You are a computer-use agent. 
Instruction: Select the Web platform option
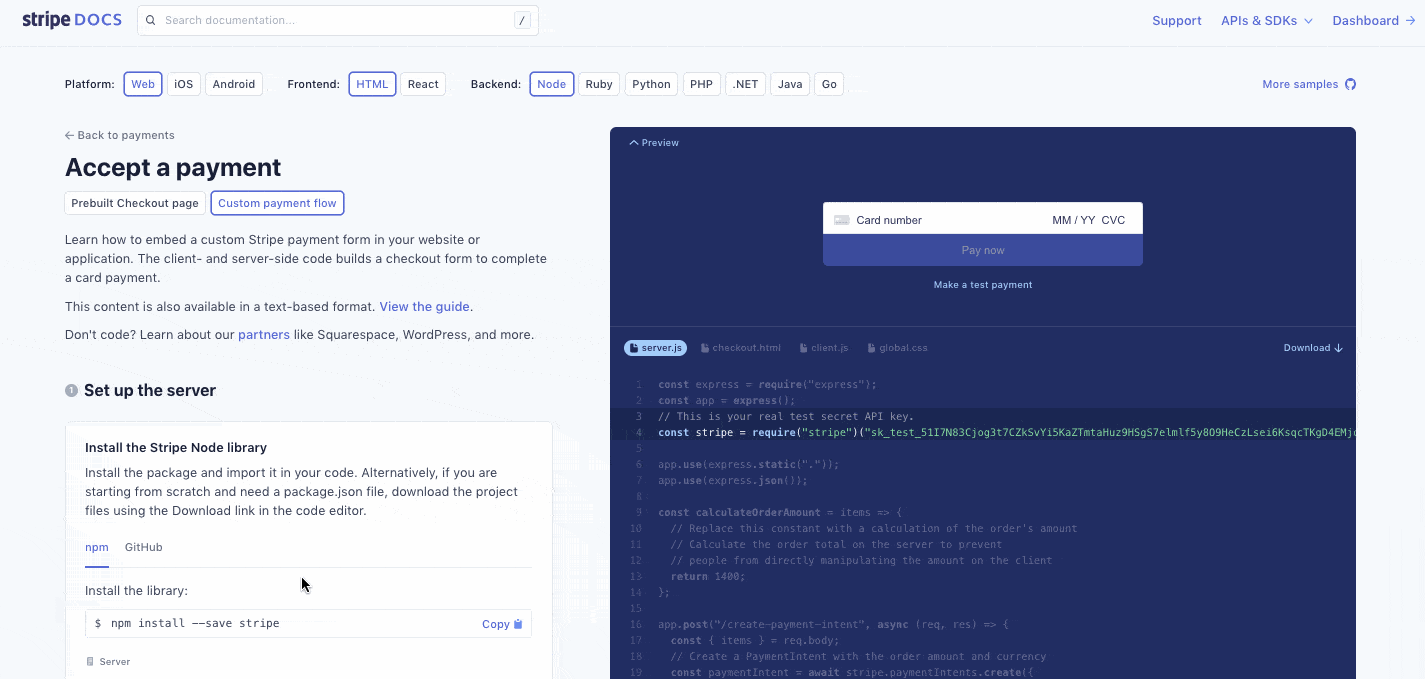click(143, 84)
